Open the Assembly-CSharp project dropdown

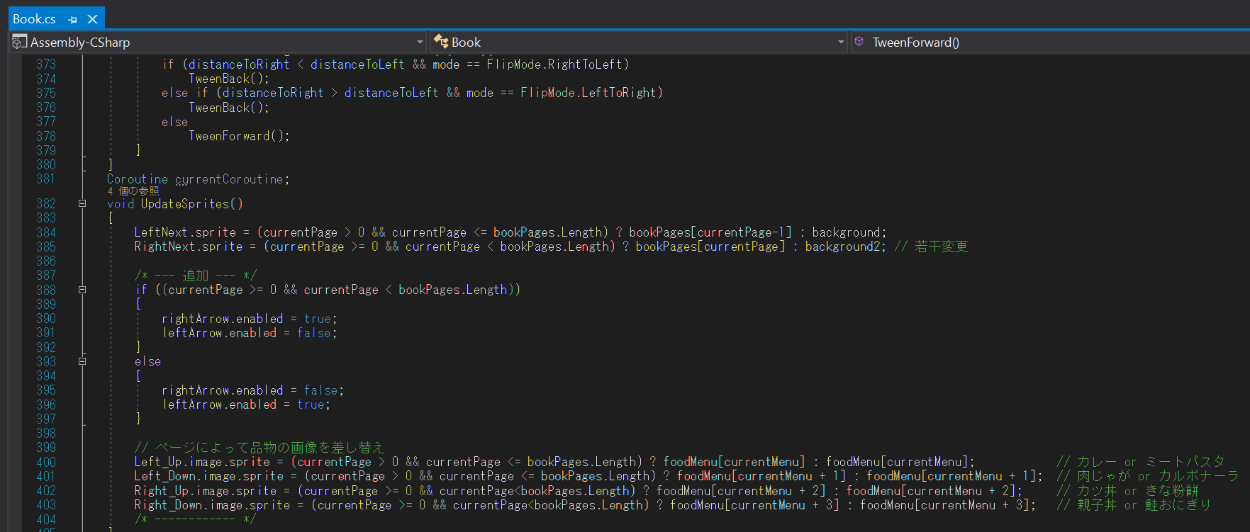pyautogui.click(x=420, y=42)
